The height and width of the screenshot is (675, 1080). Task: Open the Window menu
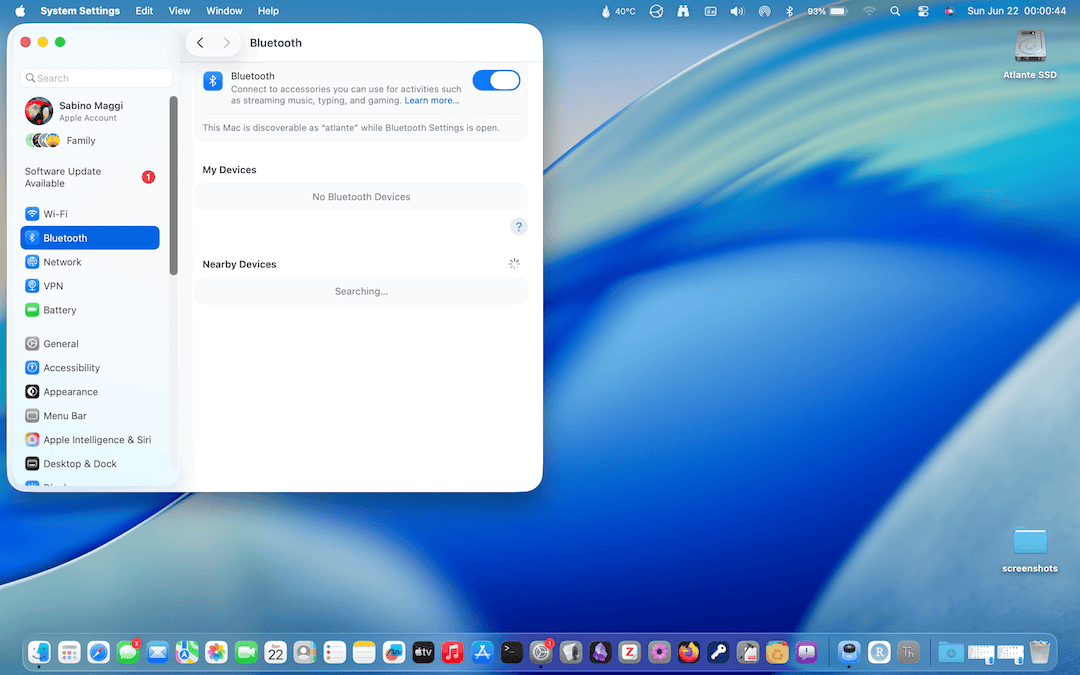pyautogui.click(x=224, y=11)
